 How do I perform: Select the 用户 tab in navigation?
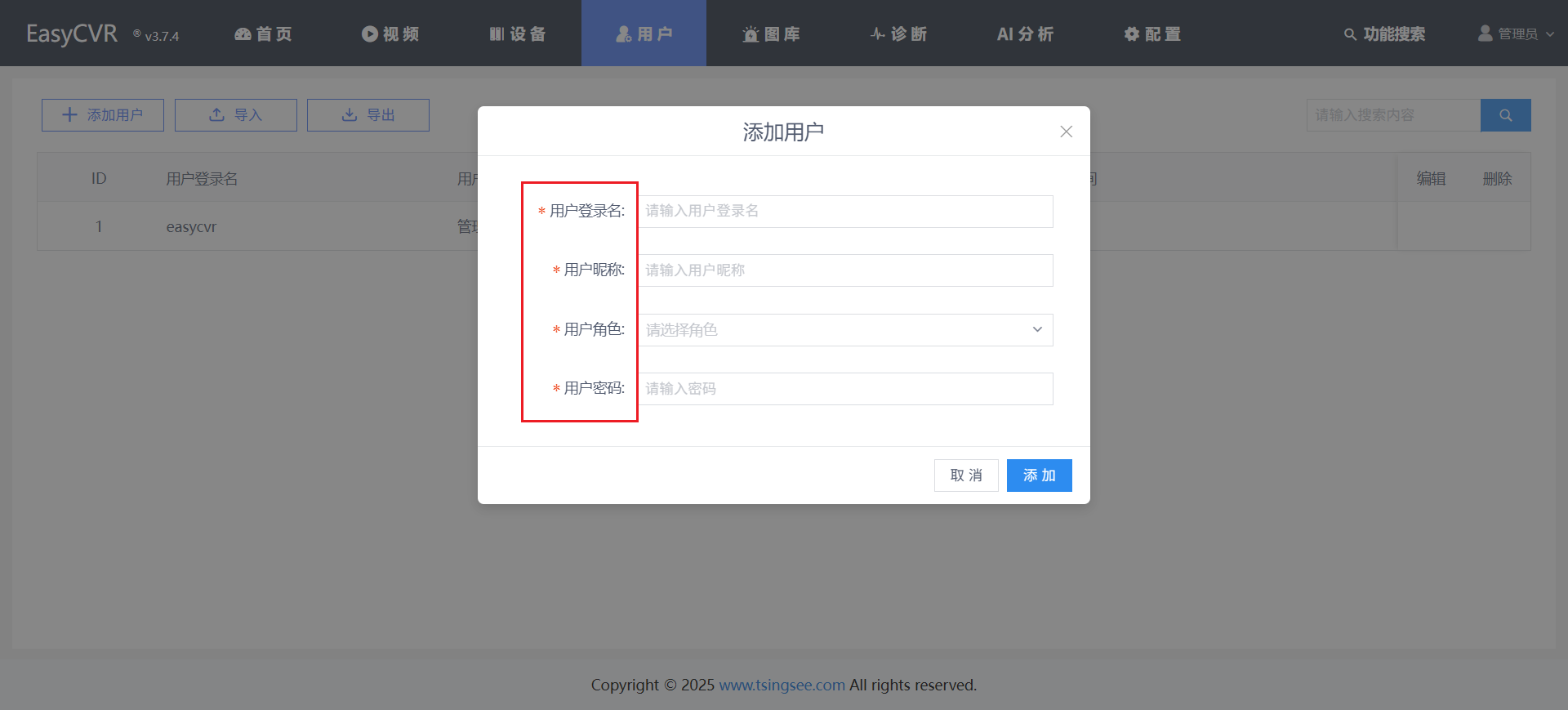644,33
